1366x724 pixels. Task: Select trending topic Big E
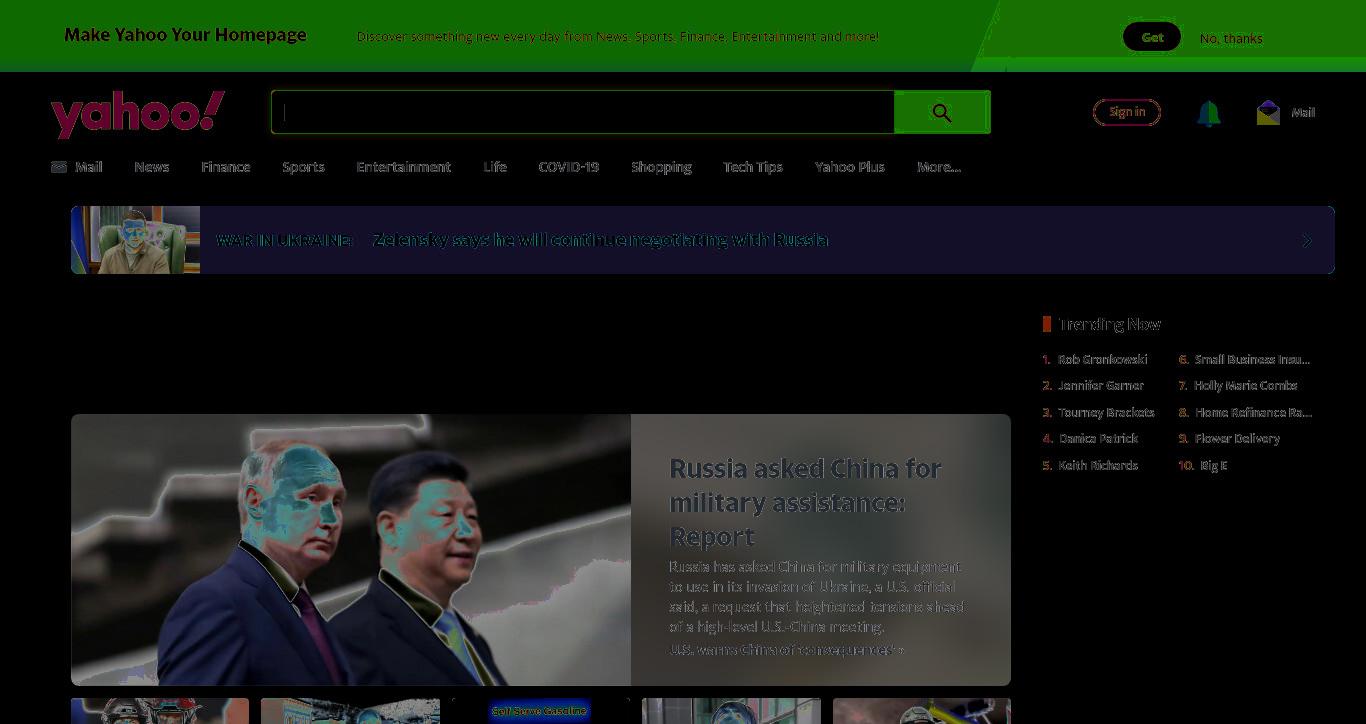1214,465
